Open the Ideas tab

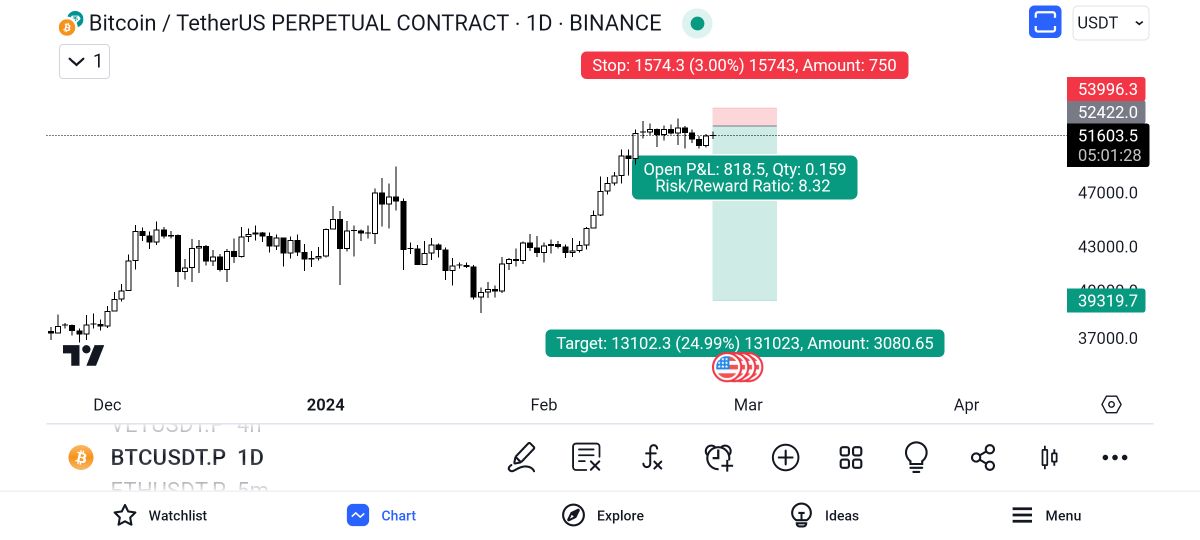[825, 516]
